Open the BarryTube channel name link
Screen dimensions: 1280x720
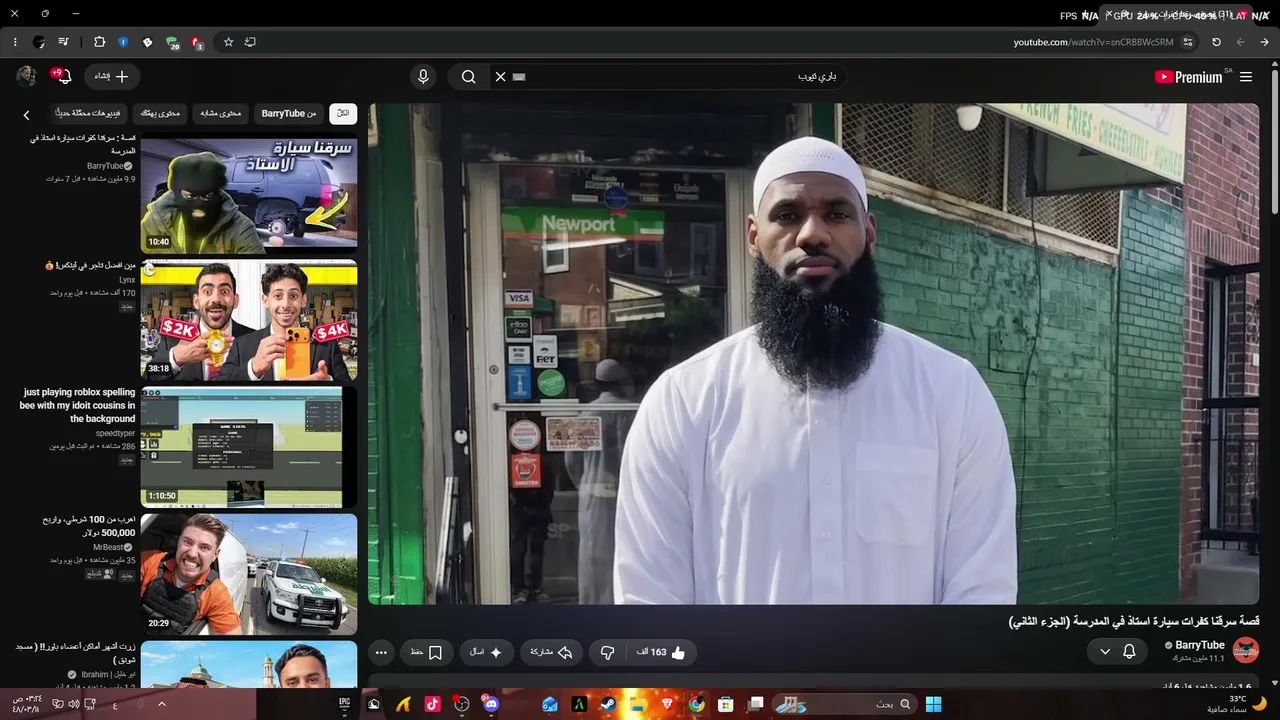(x=1200, y=645)
